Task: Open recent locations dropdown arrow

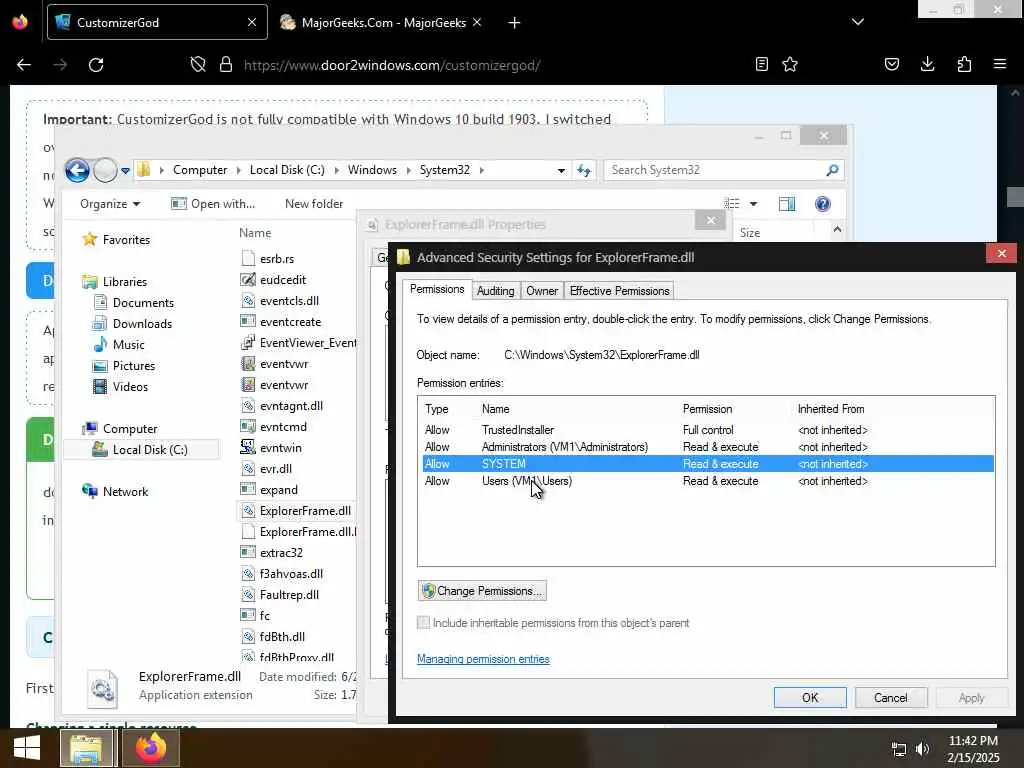Action: click(125, 170)
